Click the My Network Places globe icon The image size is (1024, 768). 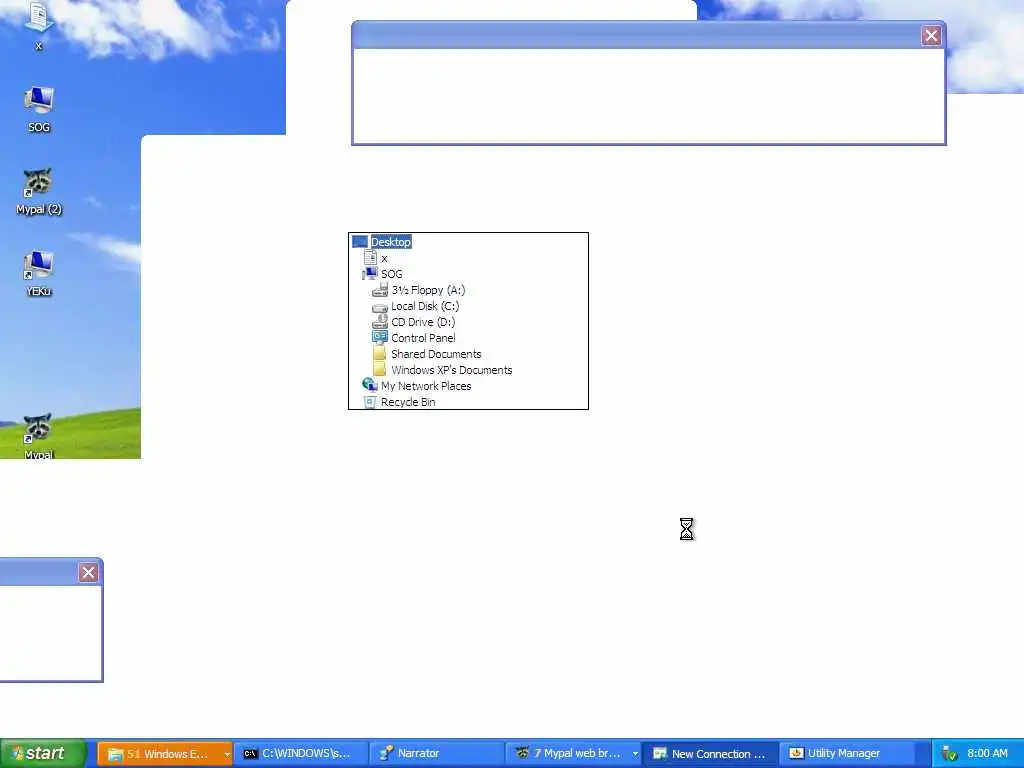click(x=370, y=385)
